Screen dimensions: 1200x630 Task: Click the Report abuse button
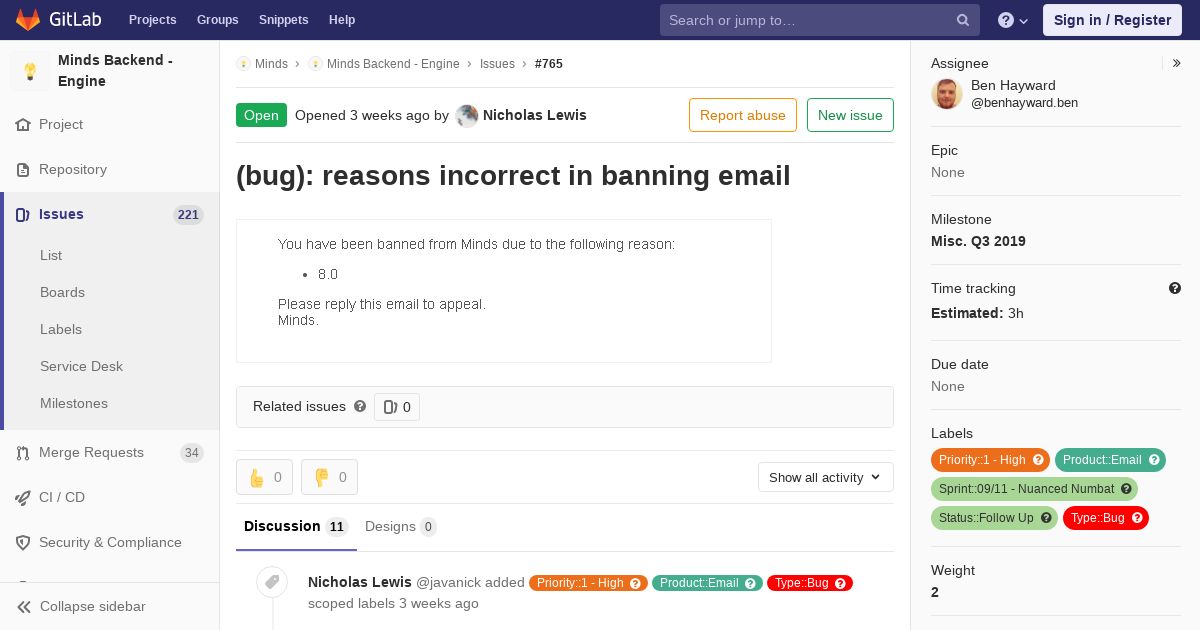[743, 115]
